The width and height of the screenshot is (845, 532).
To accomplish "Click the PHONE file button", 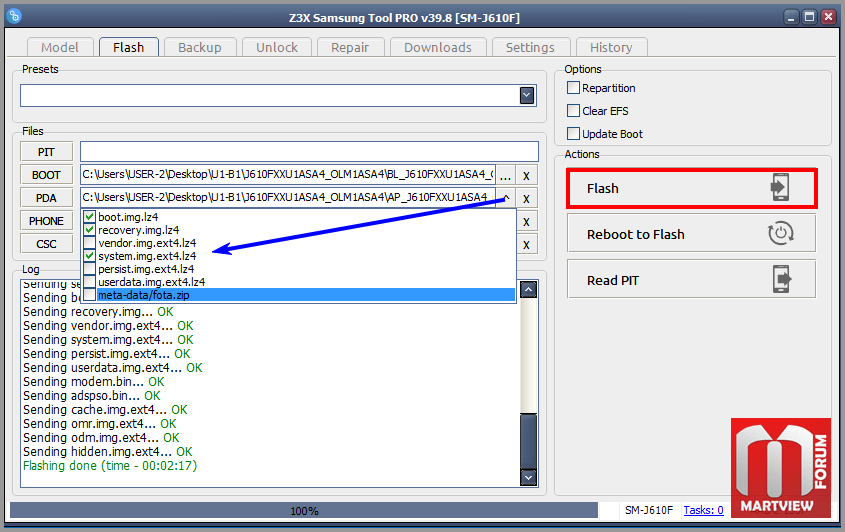I will pos(46,221).
